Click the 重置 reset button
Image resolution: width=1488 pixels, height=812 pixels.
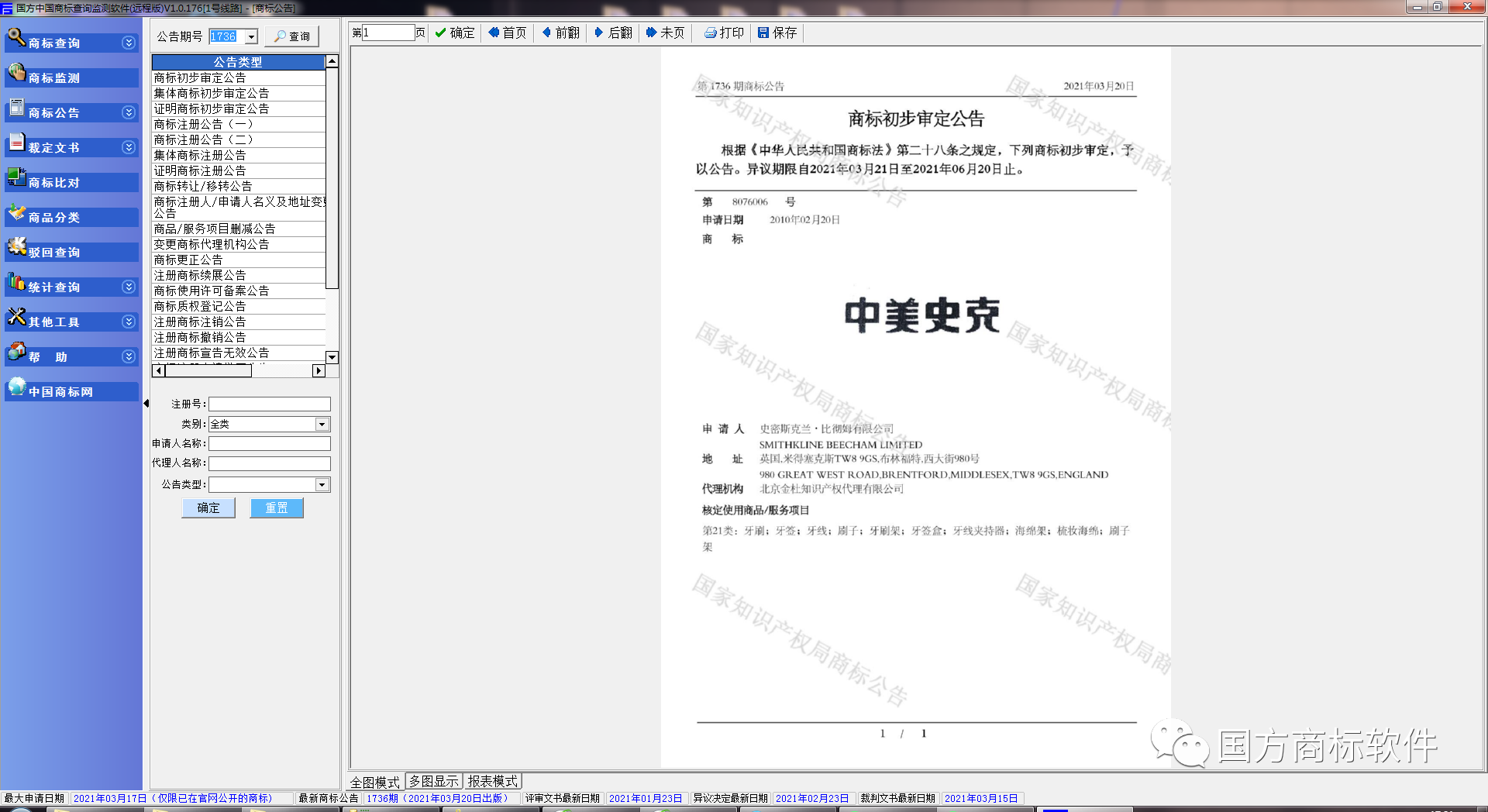coord(277,507)
